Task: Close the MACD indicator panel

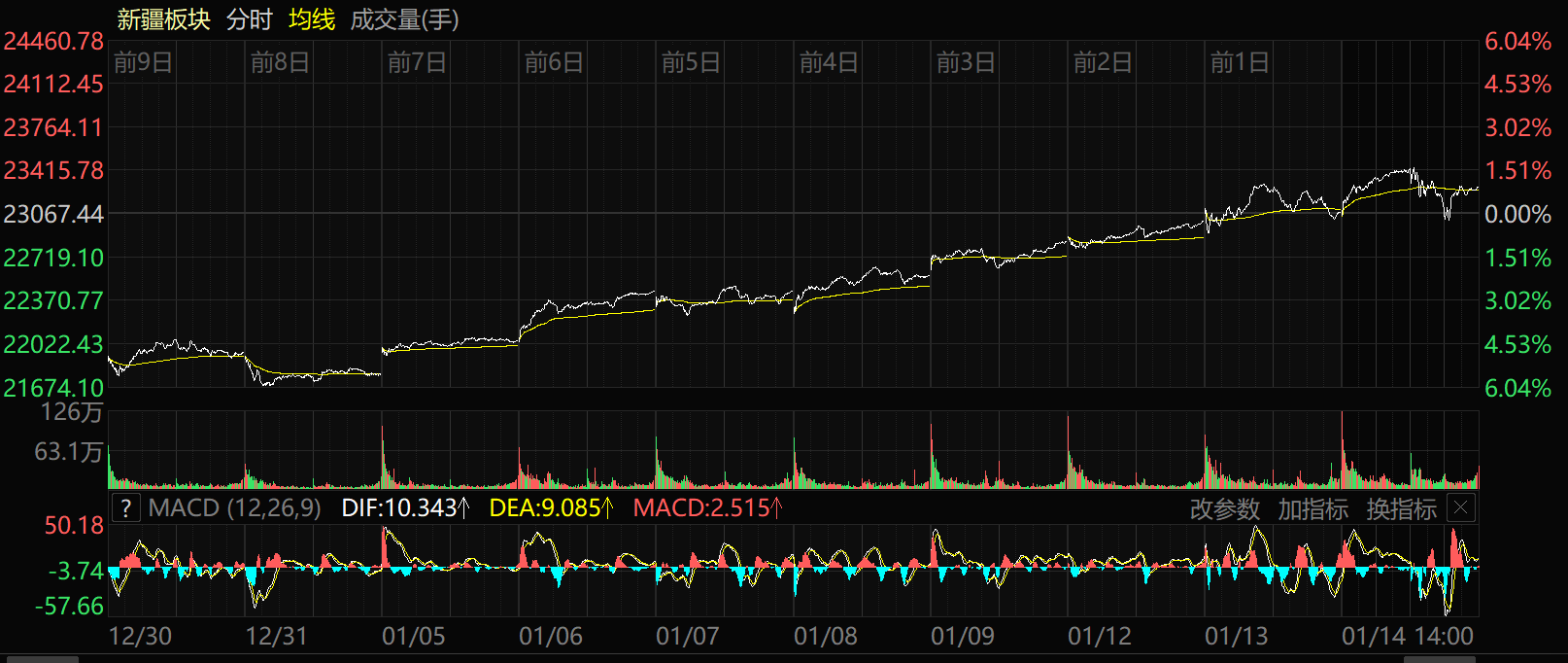Action: pyautogui.click(x=1460, y=507)
